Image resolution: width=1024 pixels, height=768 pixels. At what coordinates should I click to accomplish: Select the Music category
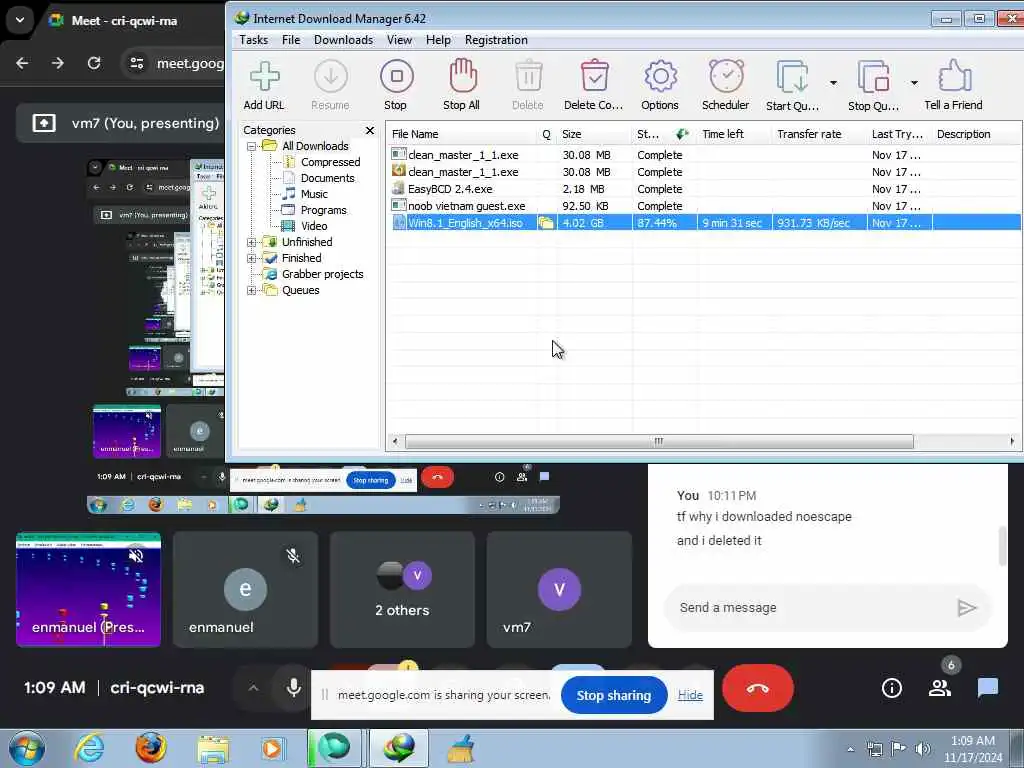coord(314,194)
